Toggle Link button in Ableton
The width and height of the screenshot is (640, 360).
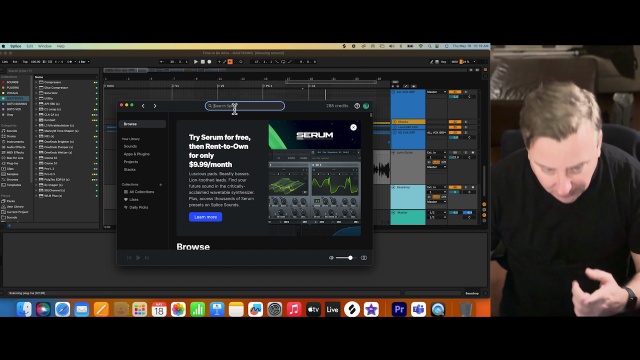click(x=5, y=62)
